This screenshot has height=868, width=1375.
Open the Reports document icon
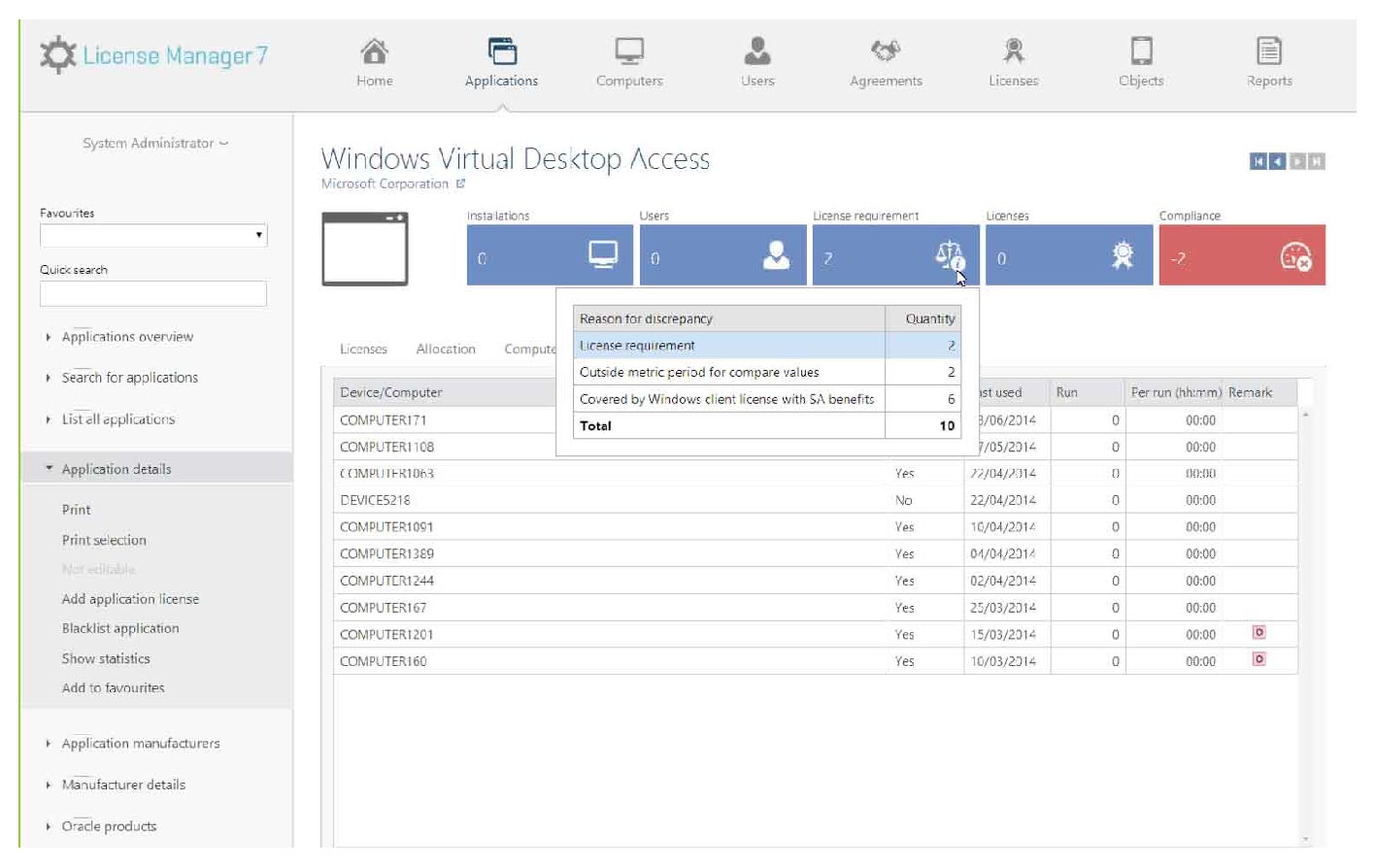pos(1269,51)
